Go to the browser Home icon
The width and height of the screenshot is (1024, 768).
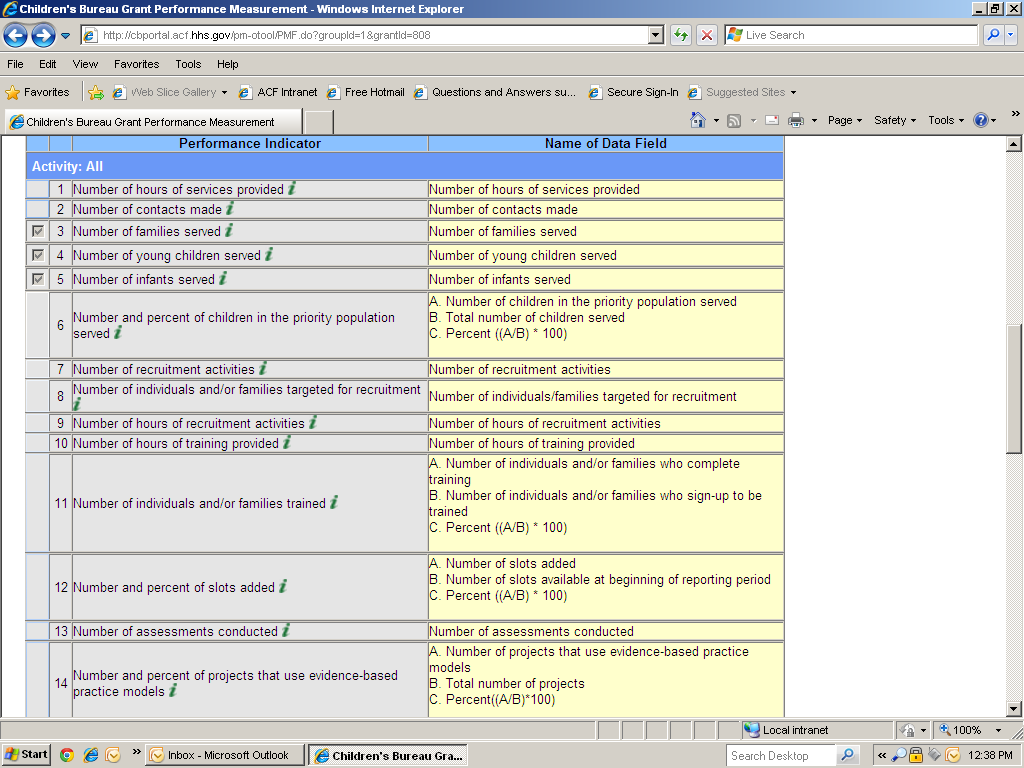click(699, 120)
